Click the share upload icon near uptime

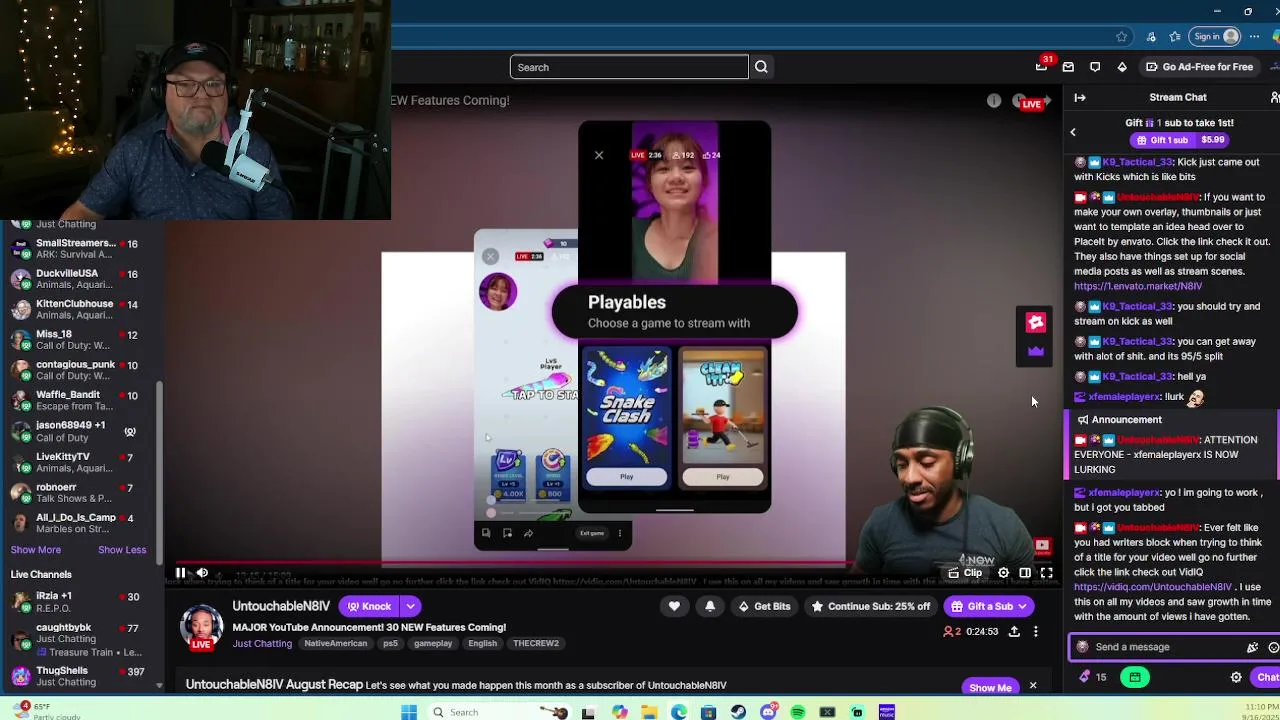(1014, 631)
